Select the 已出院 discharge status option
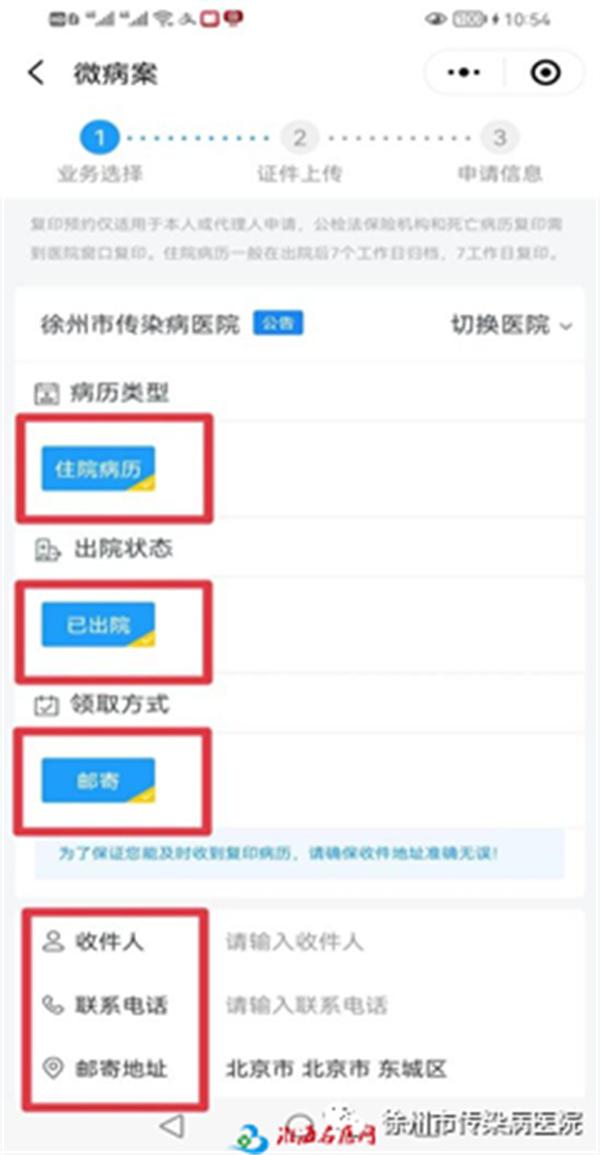 coord(98,625)
